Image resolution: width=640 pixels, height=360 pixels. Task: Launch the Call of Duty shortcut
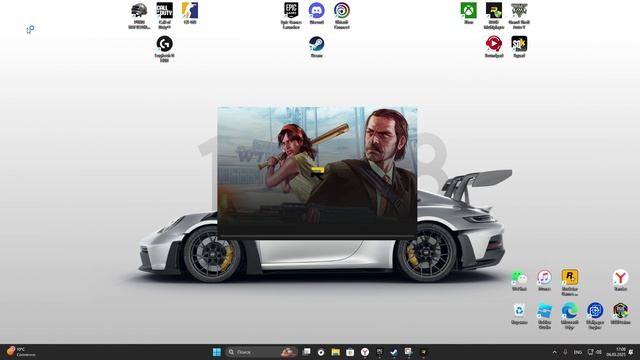164,16
